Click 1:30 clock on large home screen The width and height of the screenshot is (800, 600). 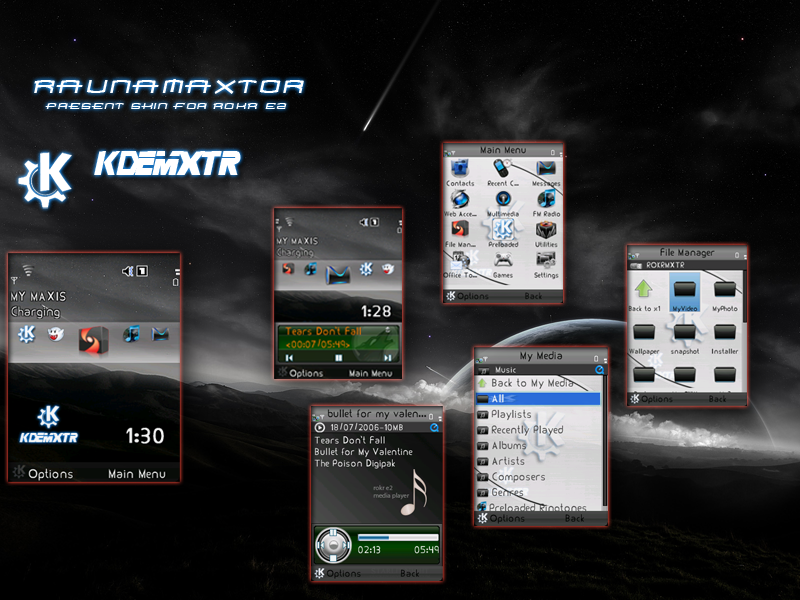click(145, 436)
